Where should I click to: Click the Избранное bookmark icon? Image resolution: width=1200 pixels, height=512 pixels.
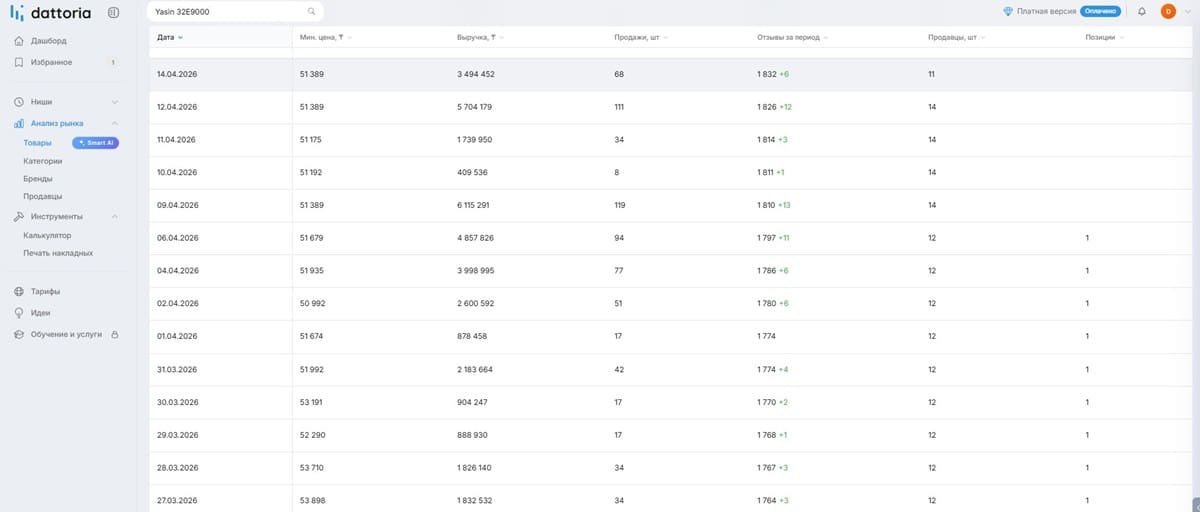pos(19,62)
